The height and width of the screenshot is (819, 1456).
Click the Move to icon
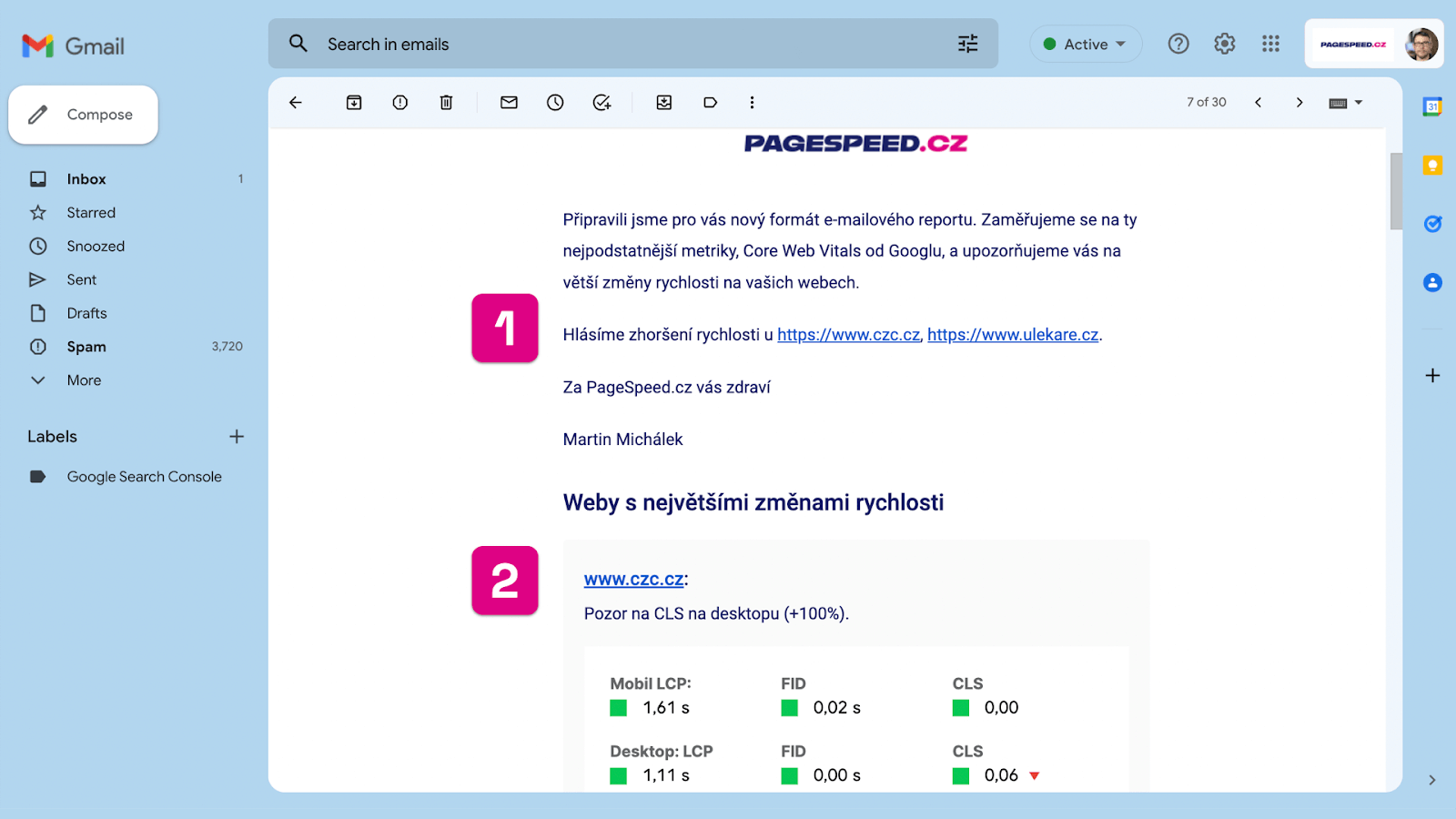click(664, 103)
